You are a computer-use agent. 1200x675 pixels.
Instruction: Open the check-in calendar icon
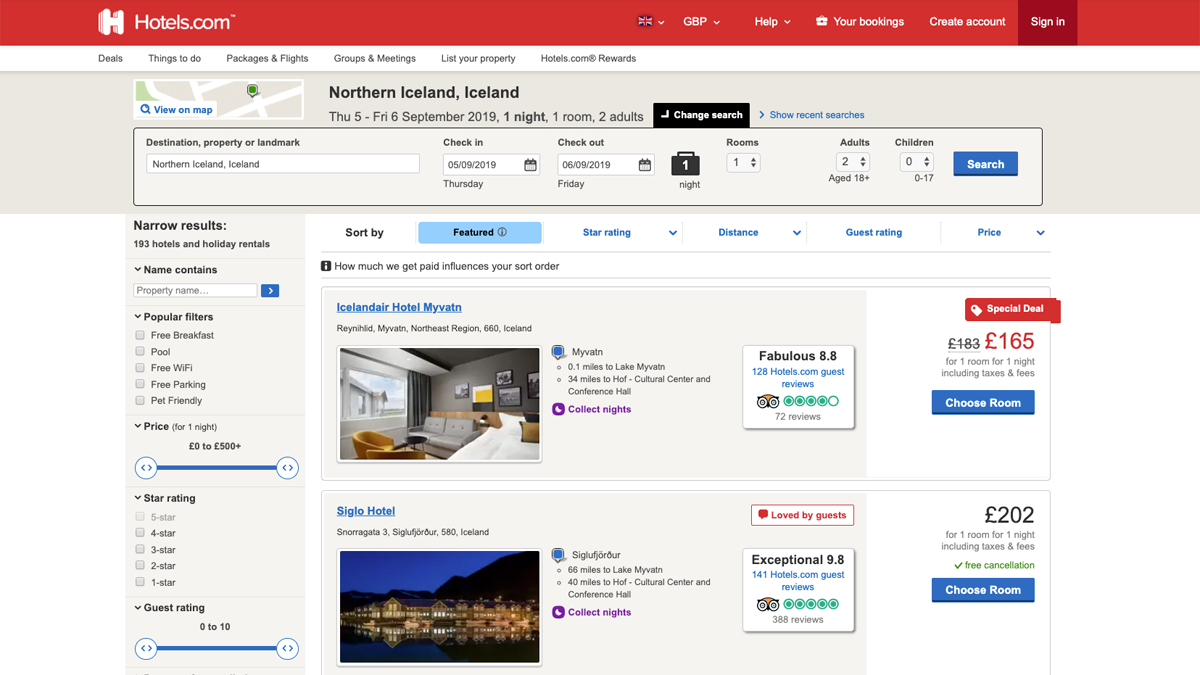point(531,165)
